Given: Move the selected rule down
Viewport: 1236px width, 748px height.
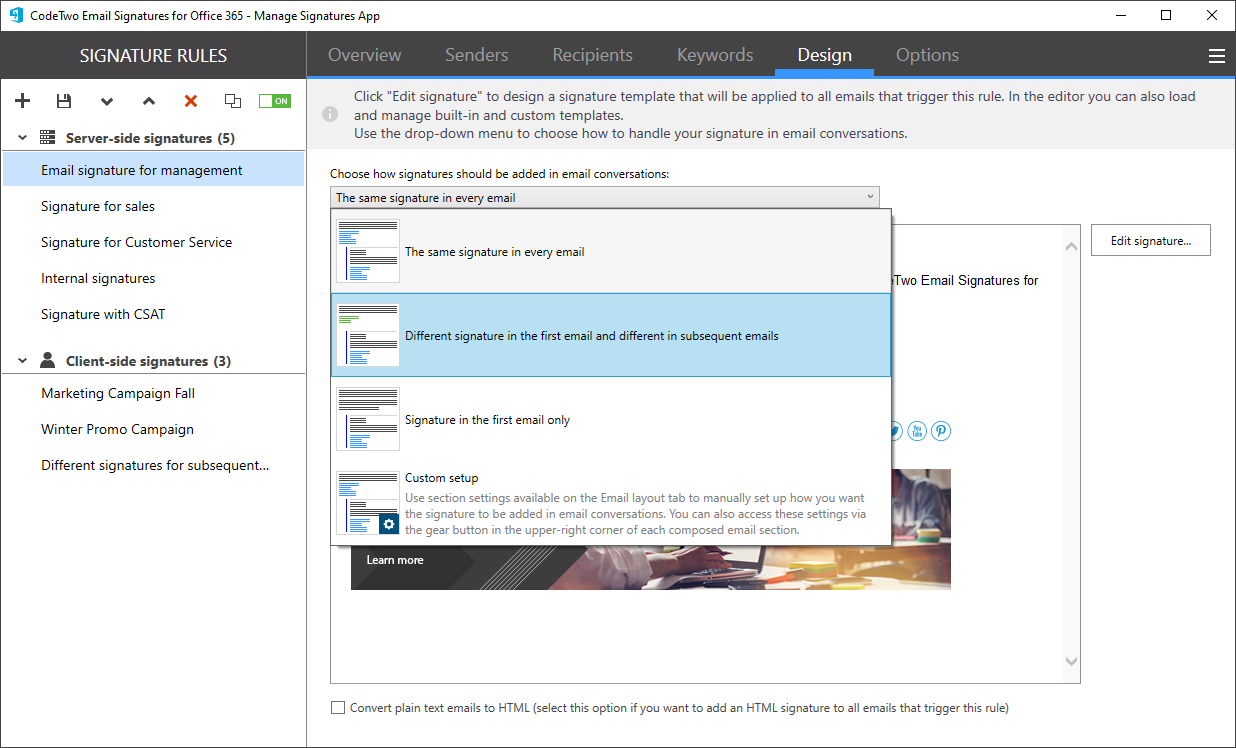Looking at the screenshot, I should [x=106, y=100].
